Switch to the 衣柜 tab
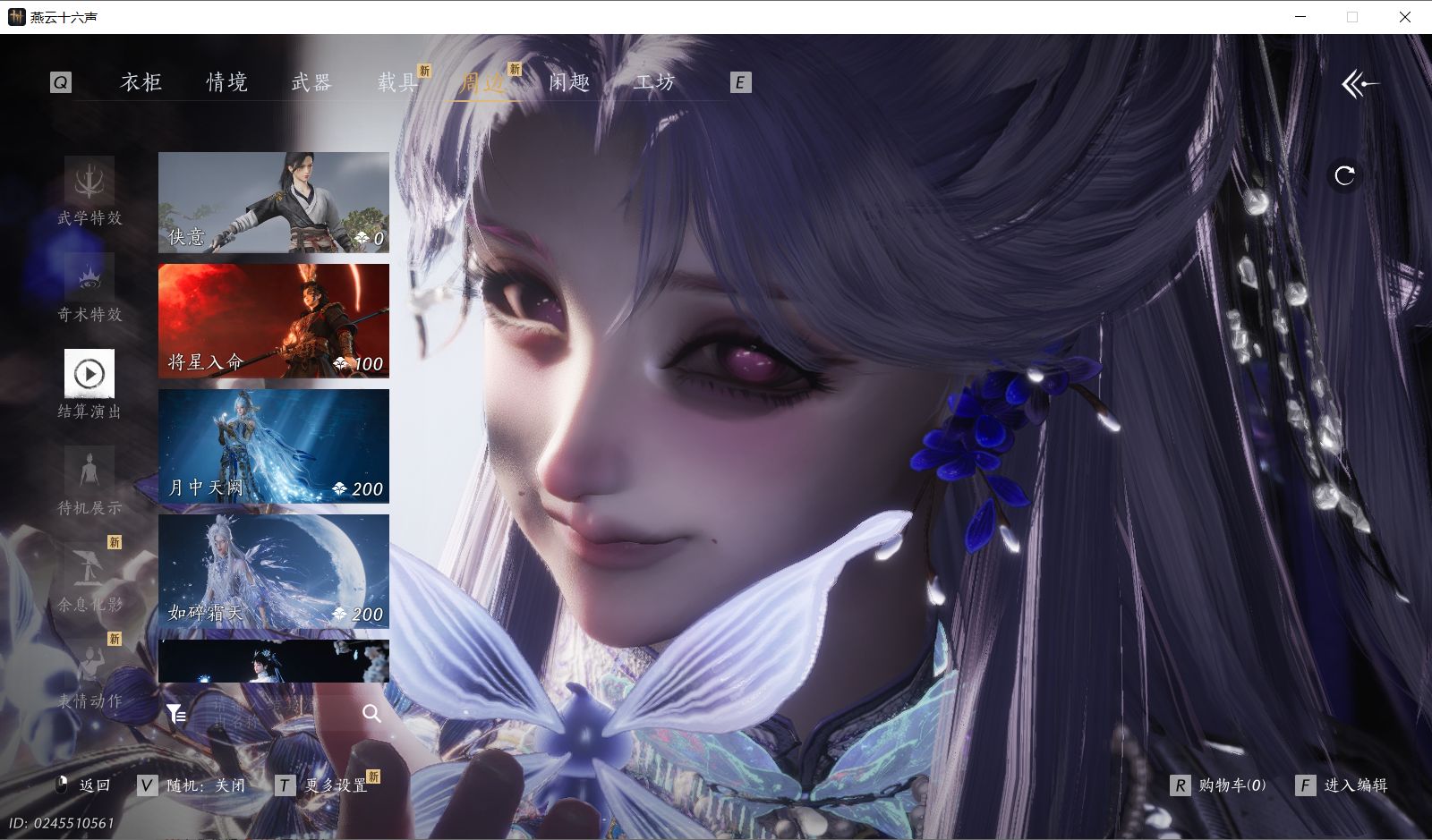 (141, 82)
